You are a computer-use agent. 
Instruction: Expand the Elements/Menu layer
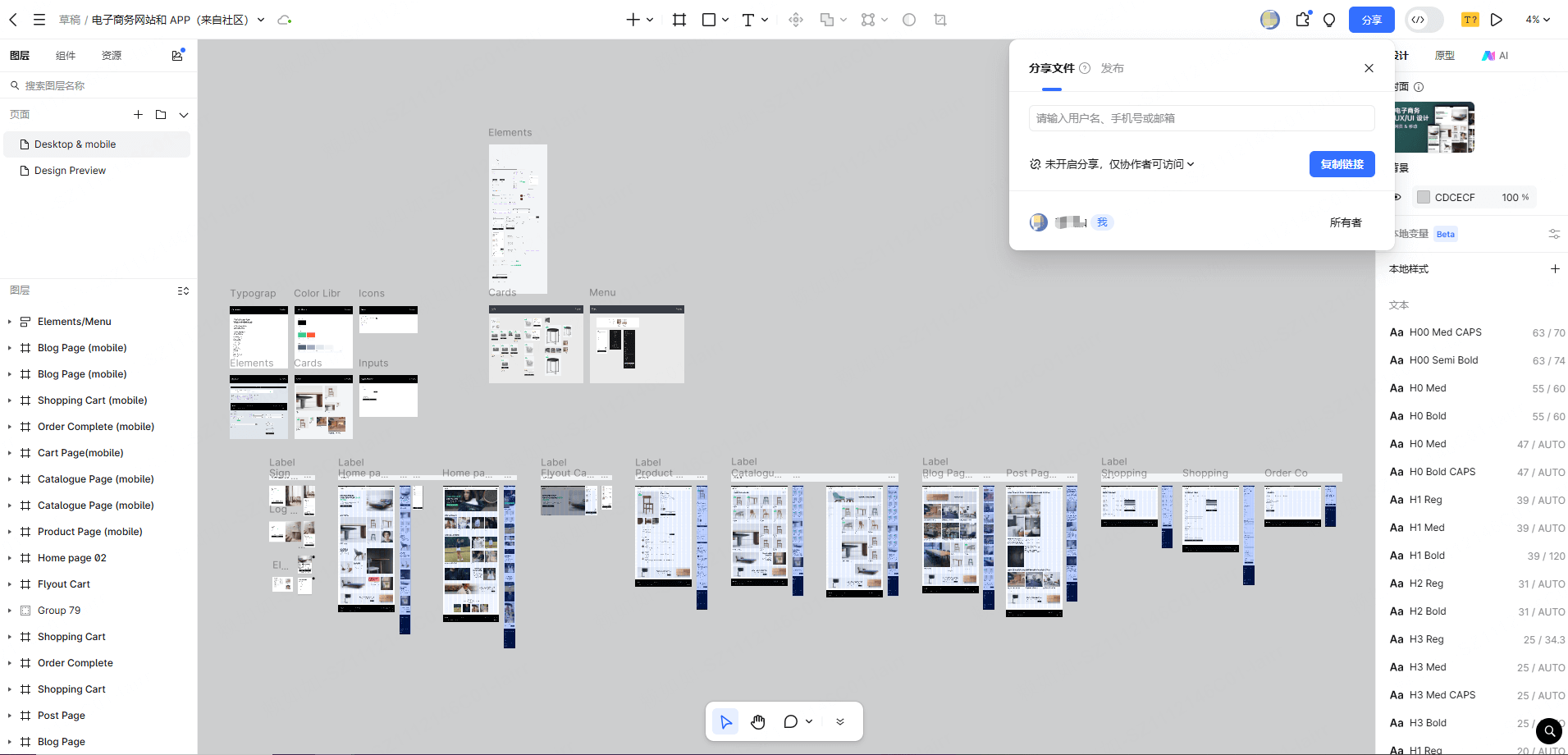[x=9, y=322]
